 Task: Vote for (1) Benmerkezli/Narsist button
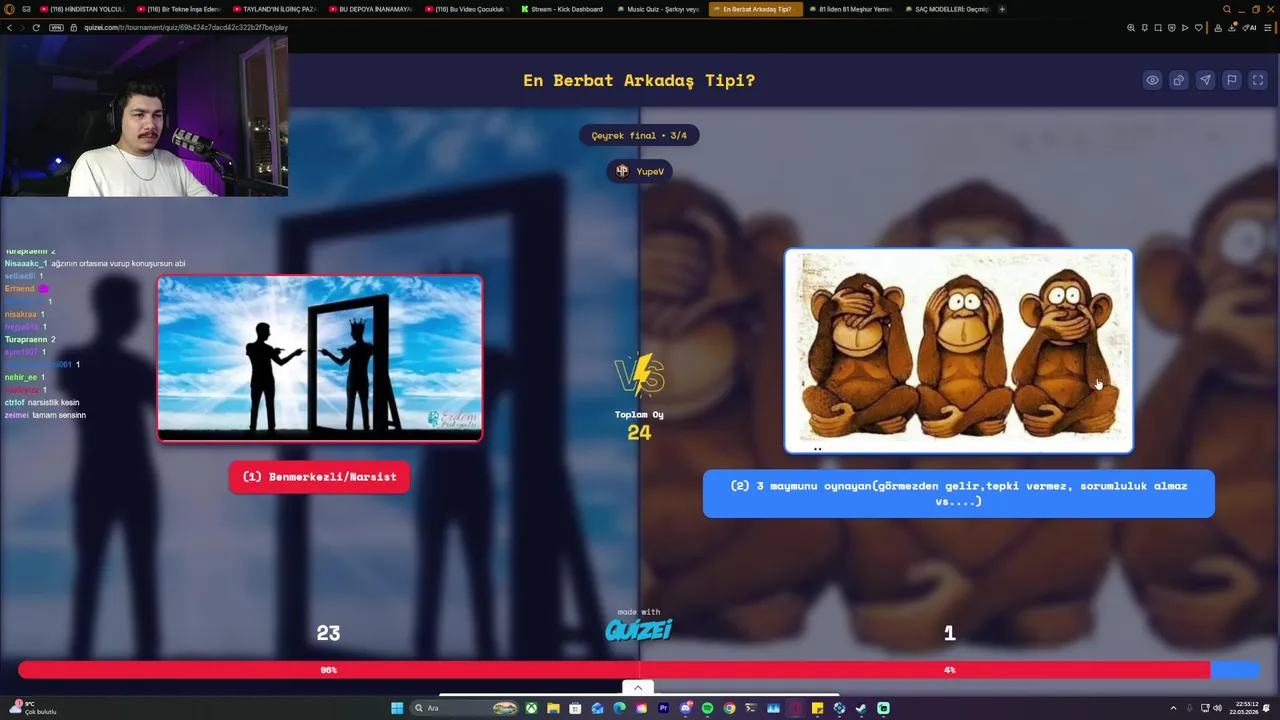319,477
